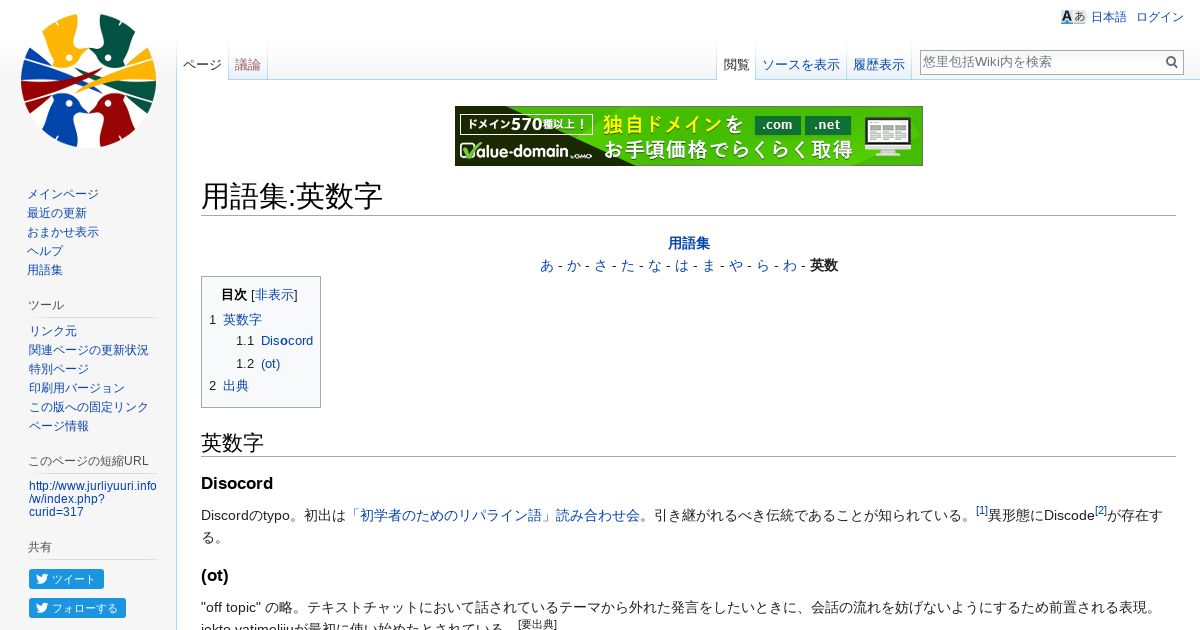Viewport: 1200px width, 630px height.
Task: Jump to な index page
Action: [x=654, y=266]
